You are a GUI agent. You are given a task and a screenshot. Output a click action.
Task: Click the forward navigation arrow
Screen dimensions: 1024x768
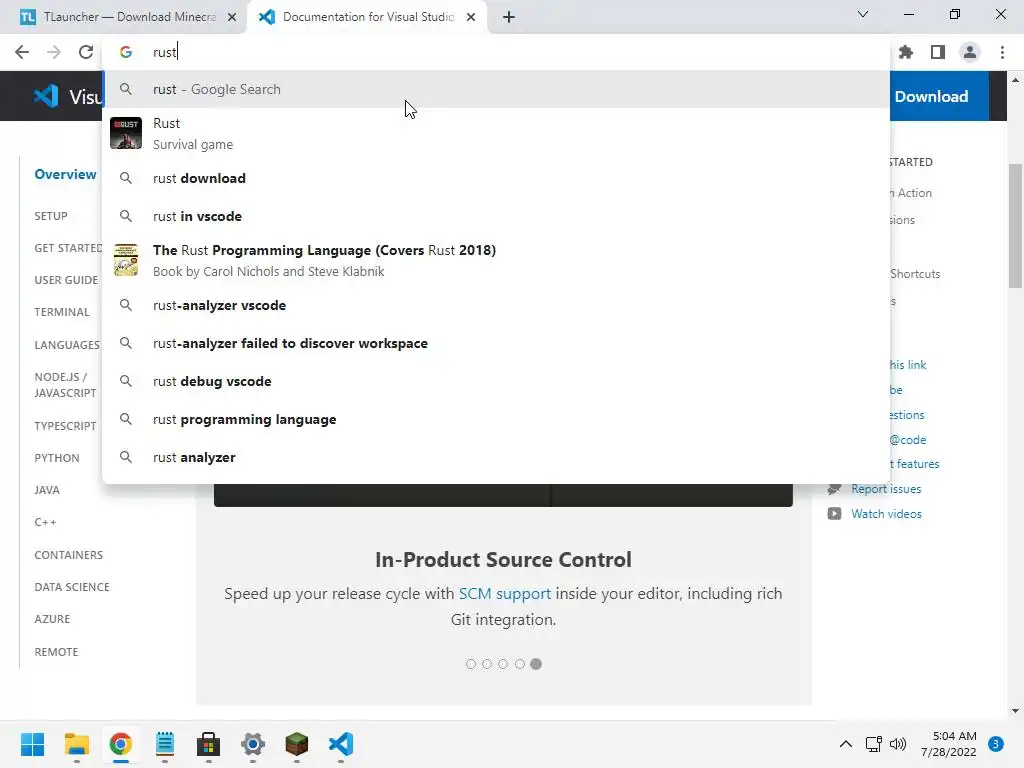coord(54,52)
